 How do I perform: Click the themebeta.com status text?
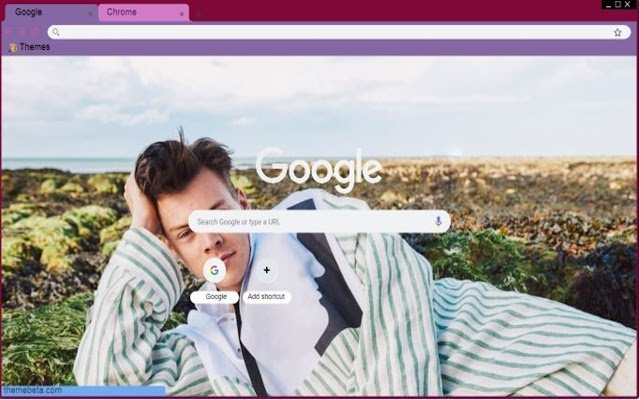point(32,390)
